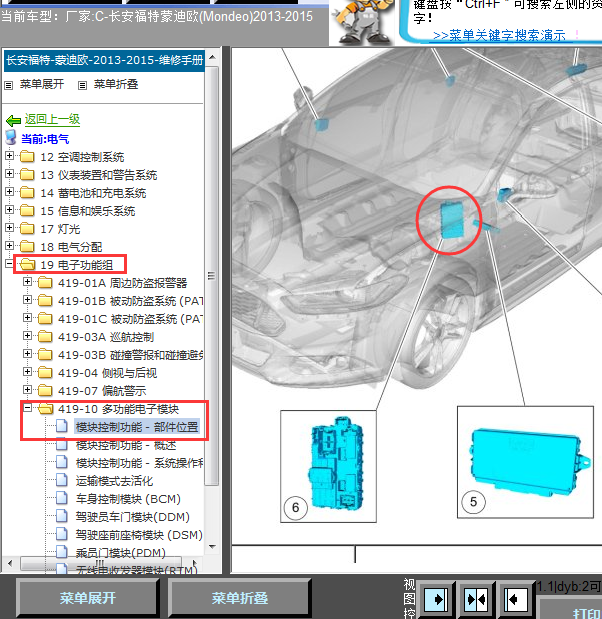Select the 419-04 侧视与后视 folder icon
The width and height of the screenshot is (602, 619).
pos(45,372)
